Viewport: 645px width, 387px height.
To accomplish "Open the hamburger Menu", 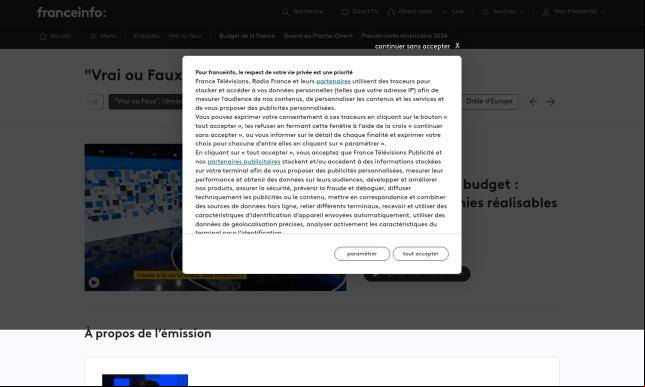I will [103, 36].
